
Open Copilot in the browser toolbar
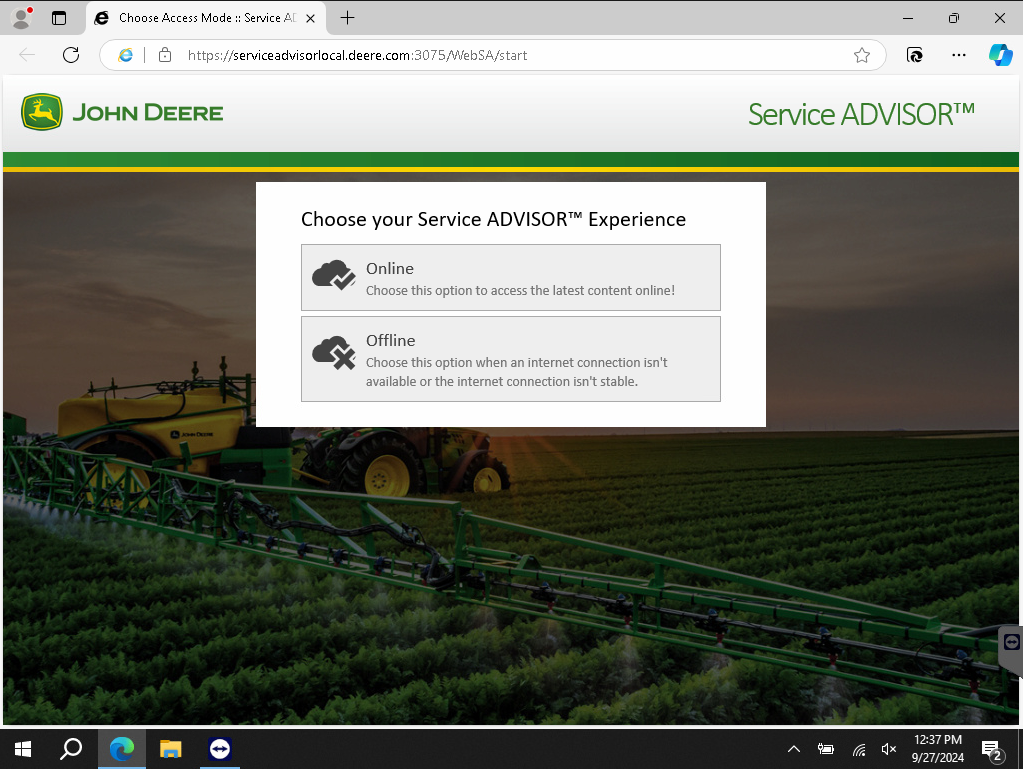(x=1003, y=55)
